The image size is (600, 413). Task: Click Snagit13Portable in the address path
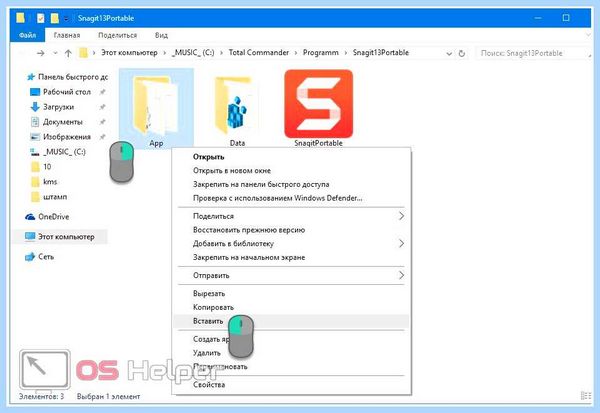click(381, 53)
